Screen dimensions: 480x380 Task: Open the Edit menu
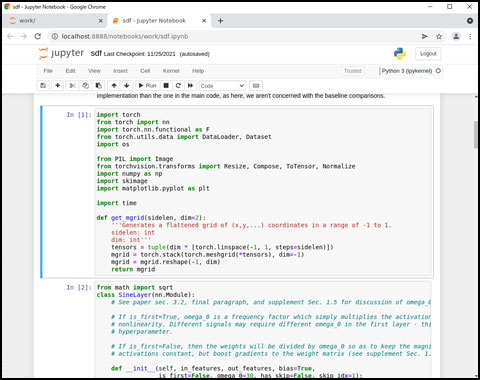[x=70, y=71]
